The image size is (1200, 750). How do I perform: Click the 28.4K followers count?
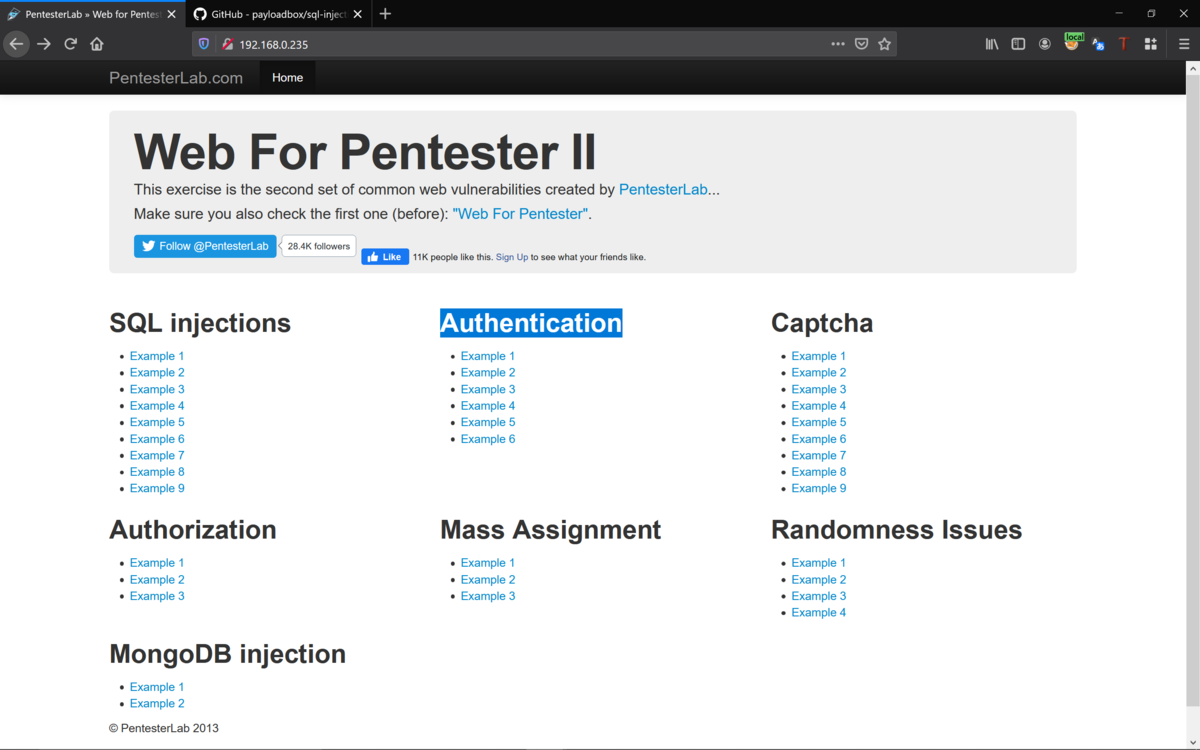[x=319, y=246]
